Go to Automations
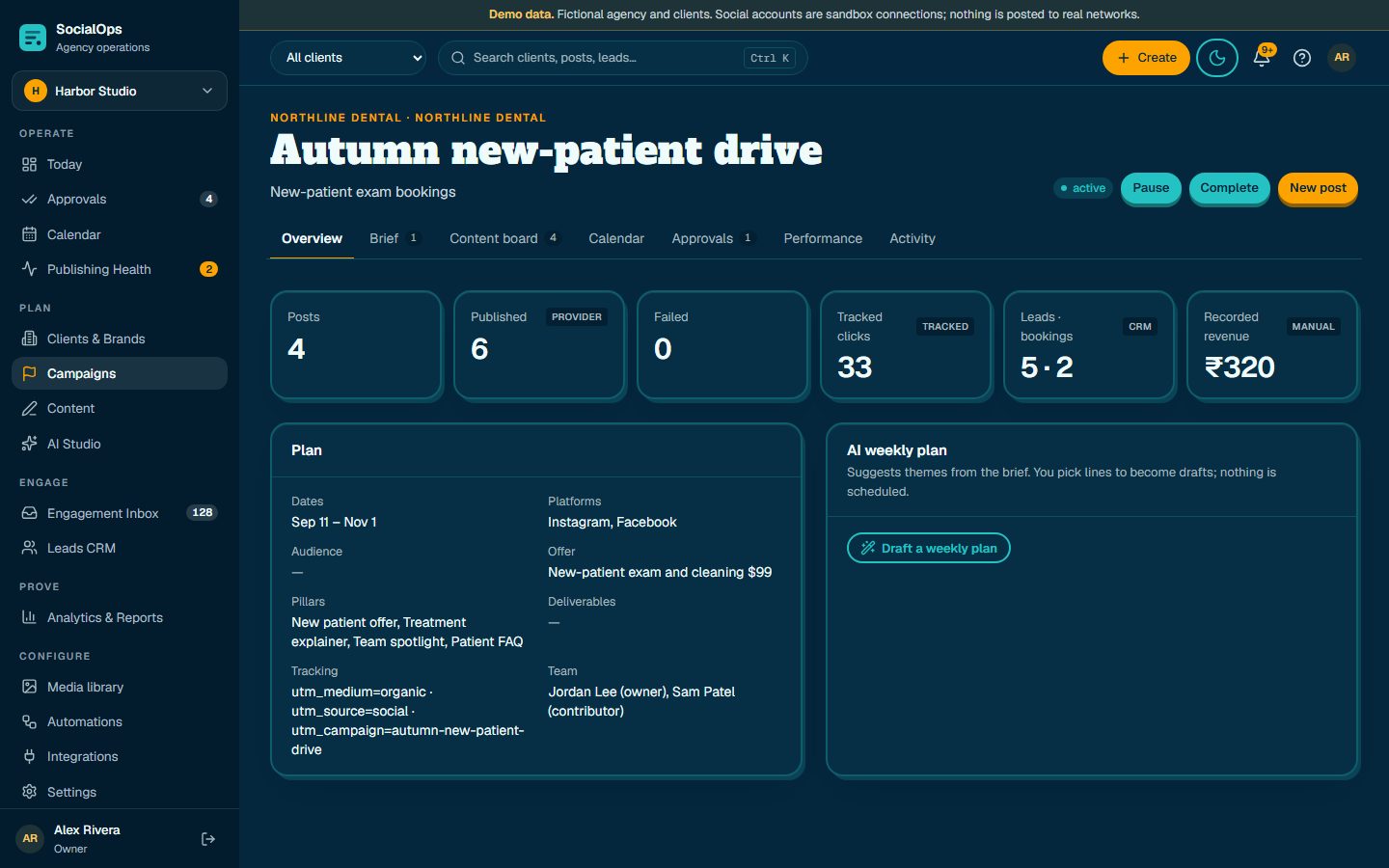Viewport: 1389px width, 868px height. [x=120, y=721]
